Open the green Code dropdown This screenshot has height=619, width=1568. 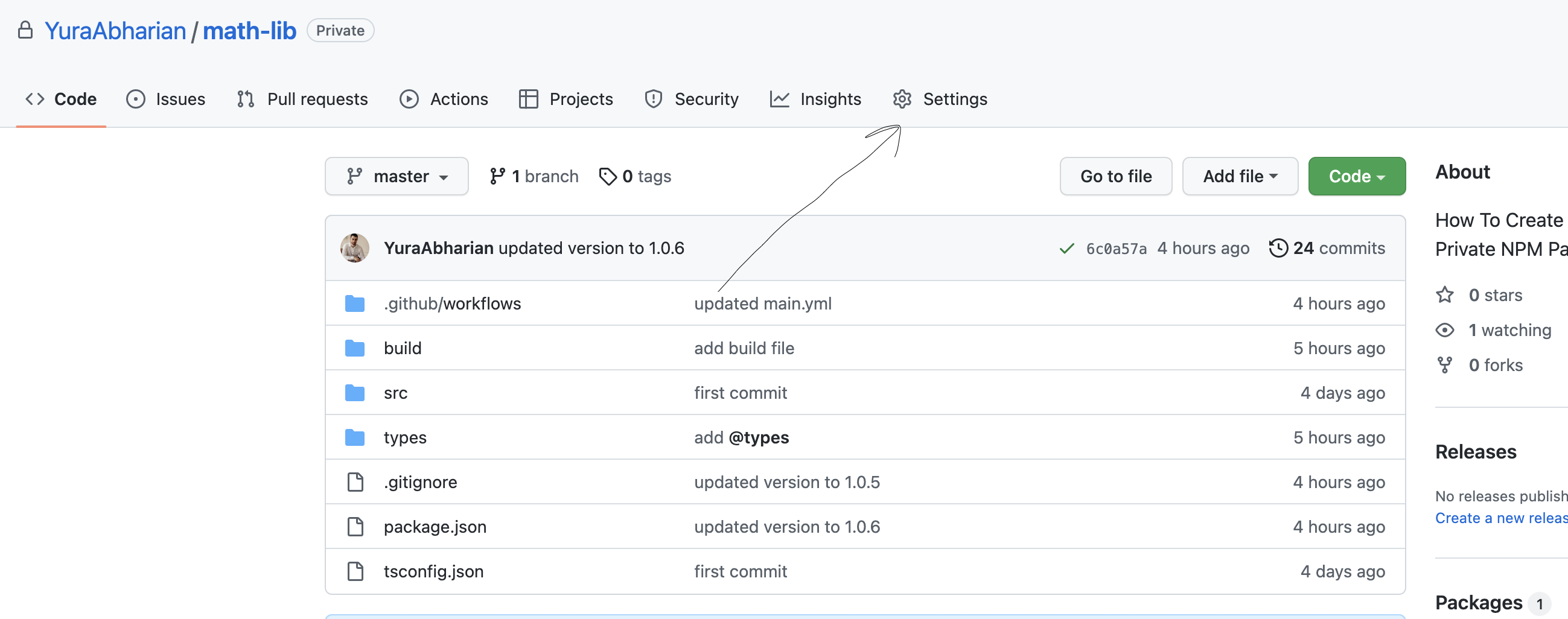[x=1356, y=177]
